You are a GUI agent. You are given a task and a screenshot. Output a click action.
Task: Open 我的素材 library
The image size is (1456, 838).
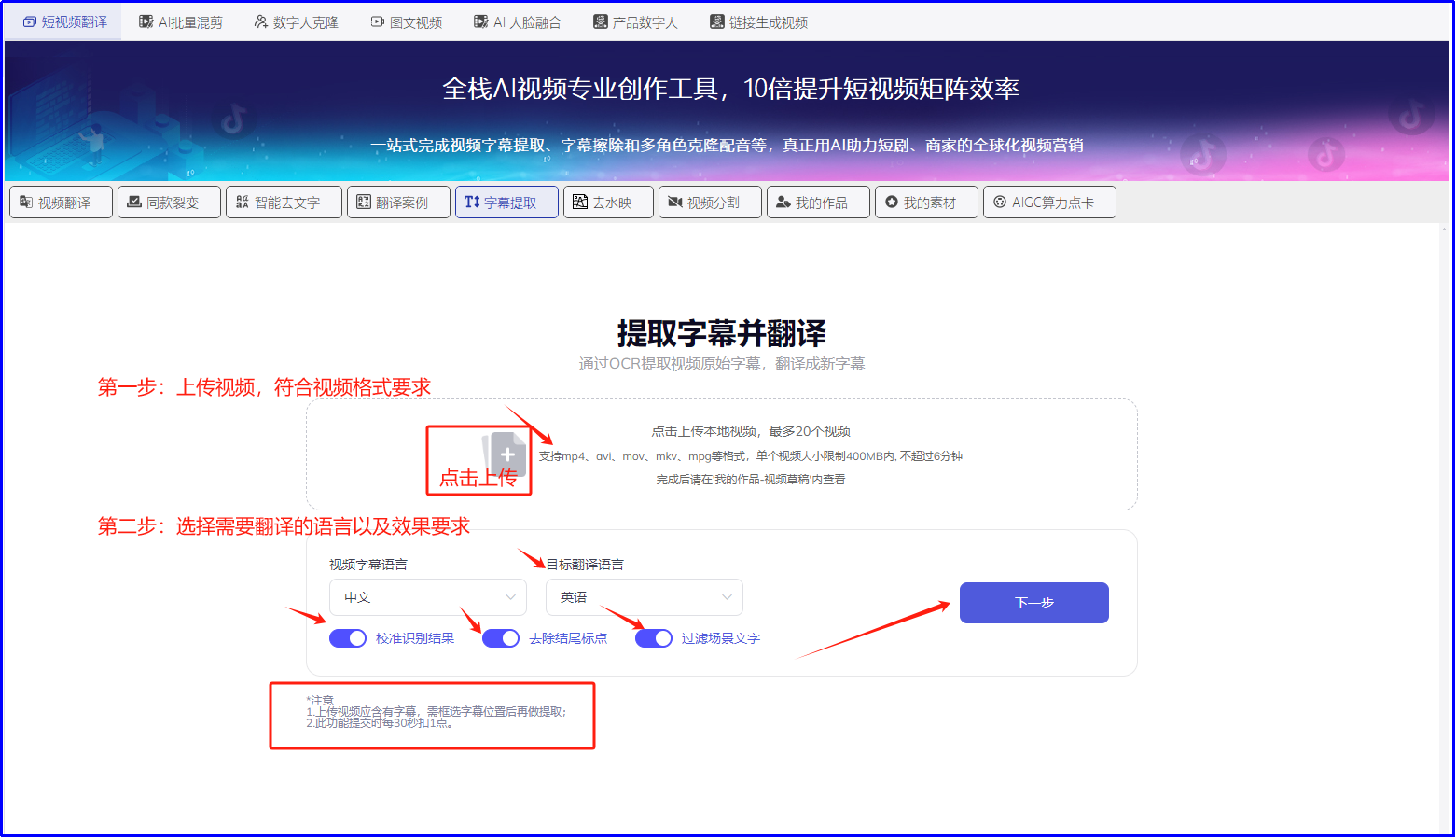tap(926, 202)
